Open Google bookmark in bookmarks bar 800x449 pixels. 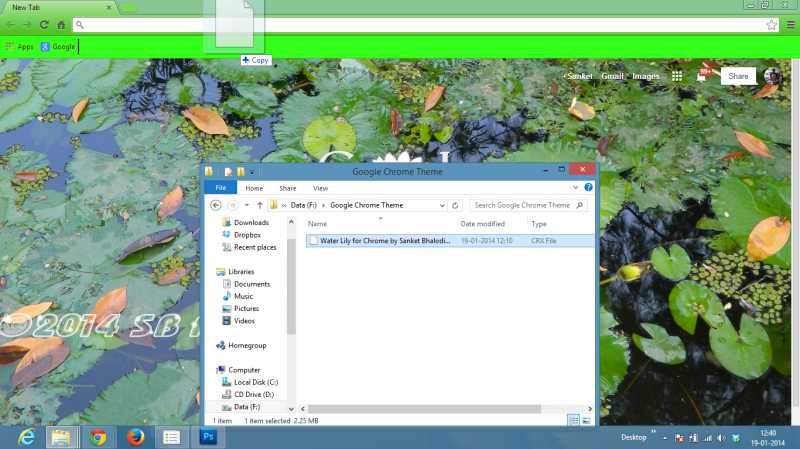58,46
